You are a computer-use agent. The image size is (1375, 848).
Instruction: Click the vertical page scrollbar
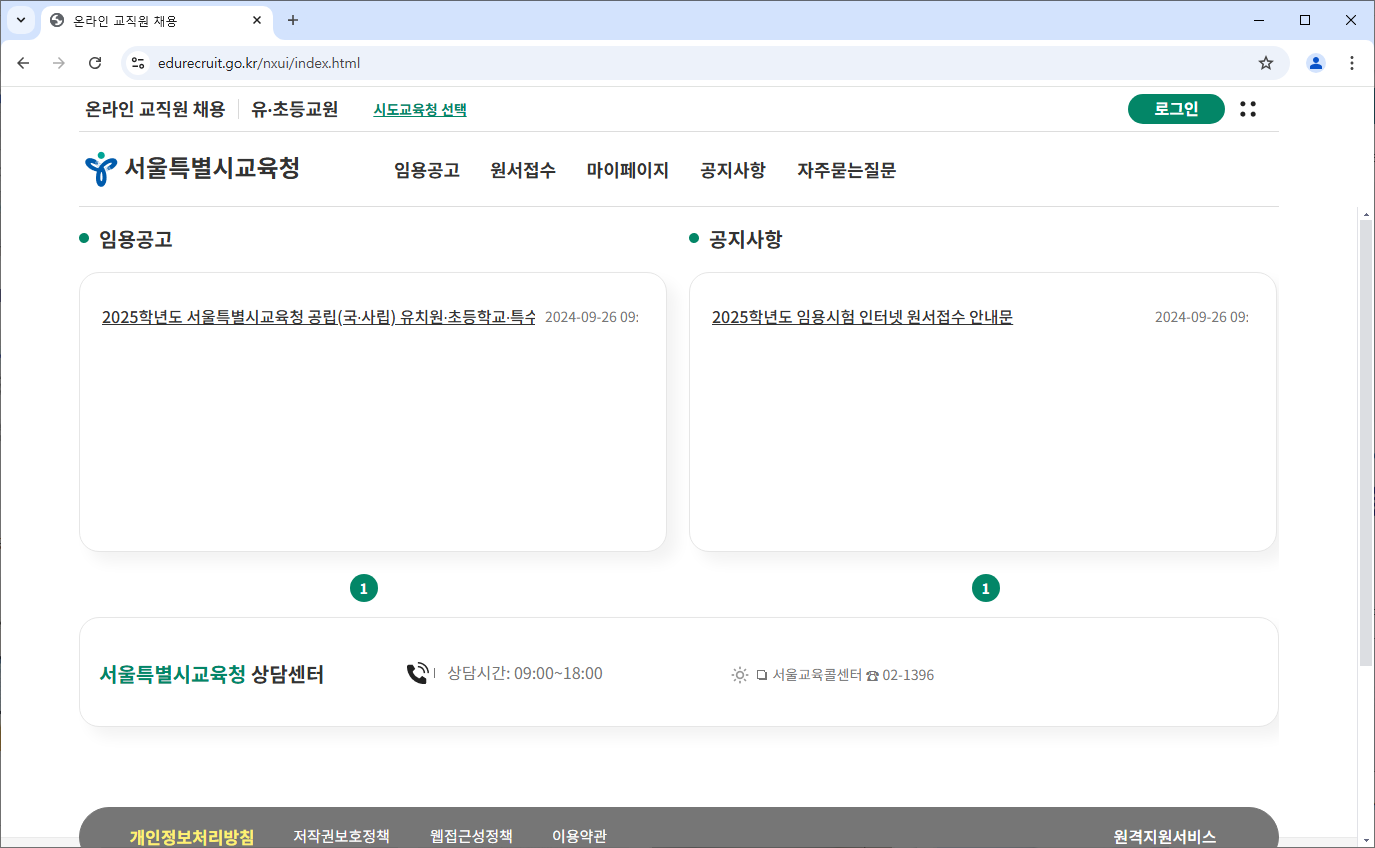pos(1366,443)
